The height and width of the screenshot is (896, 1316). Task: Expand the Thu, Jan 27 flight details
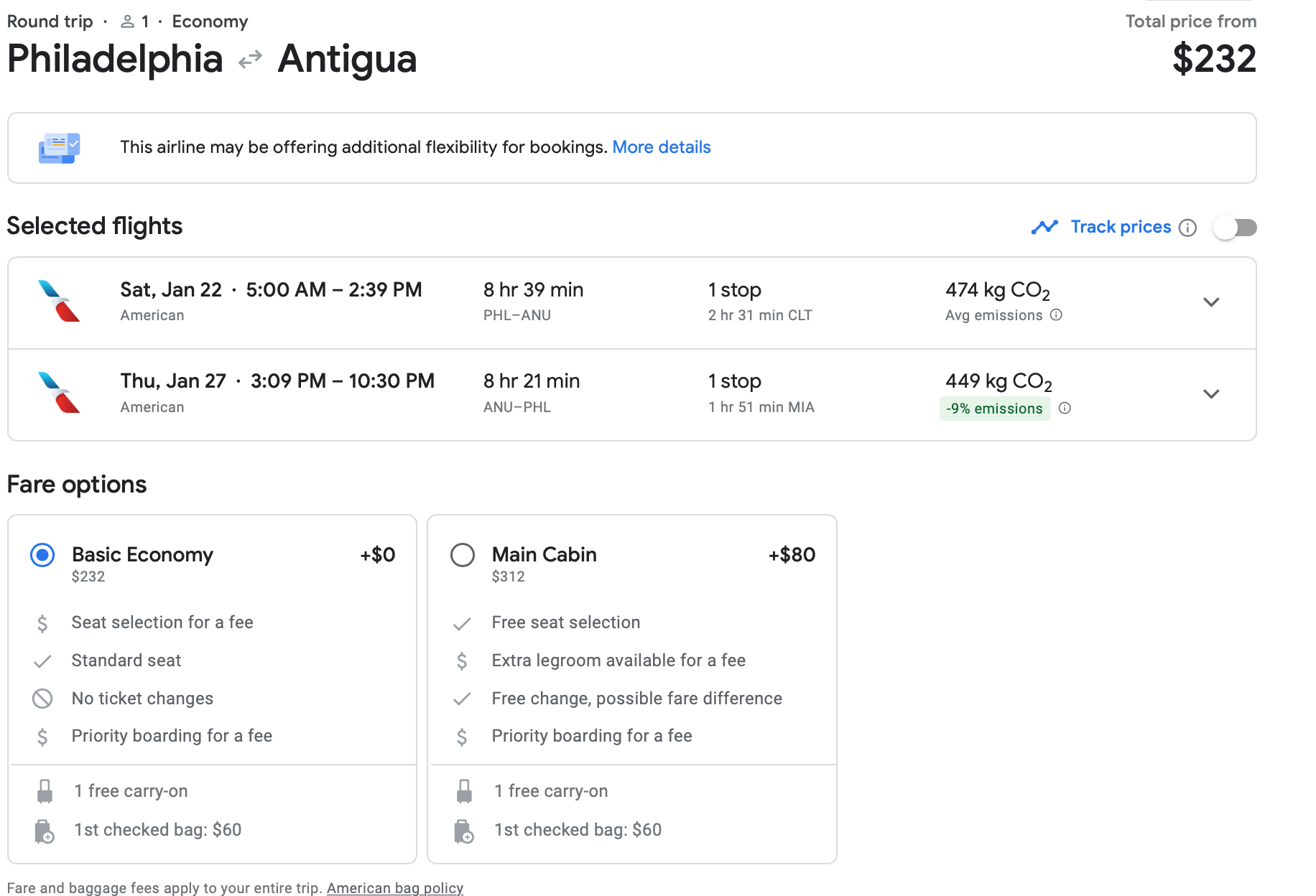point(1211,394)
